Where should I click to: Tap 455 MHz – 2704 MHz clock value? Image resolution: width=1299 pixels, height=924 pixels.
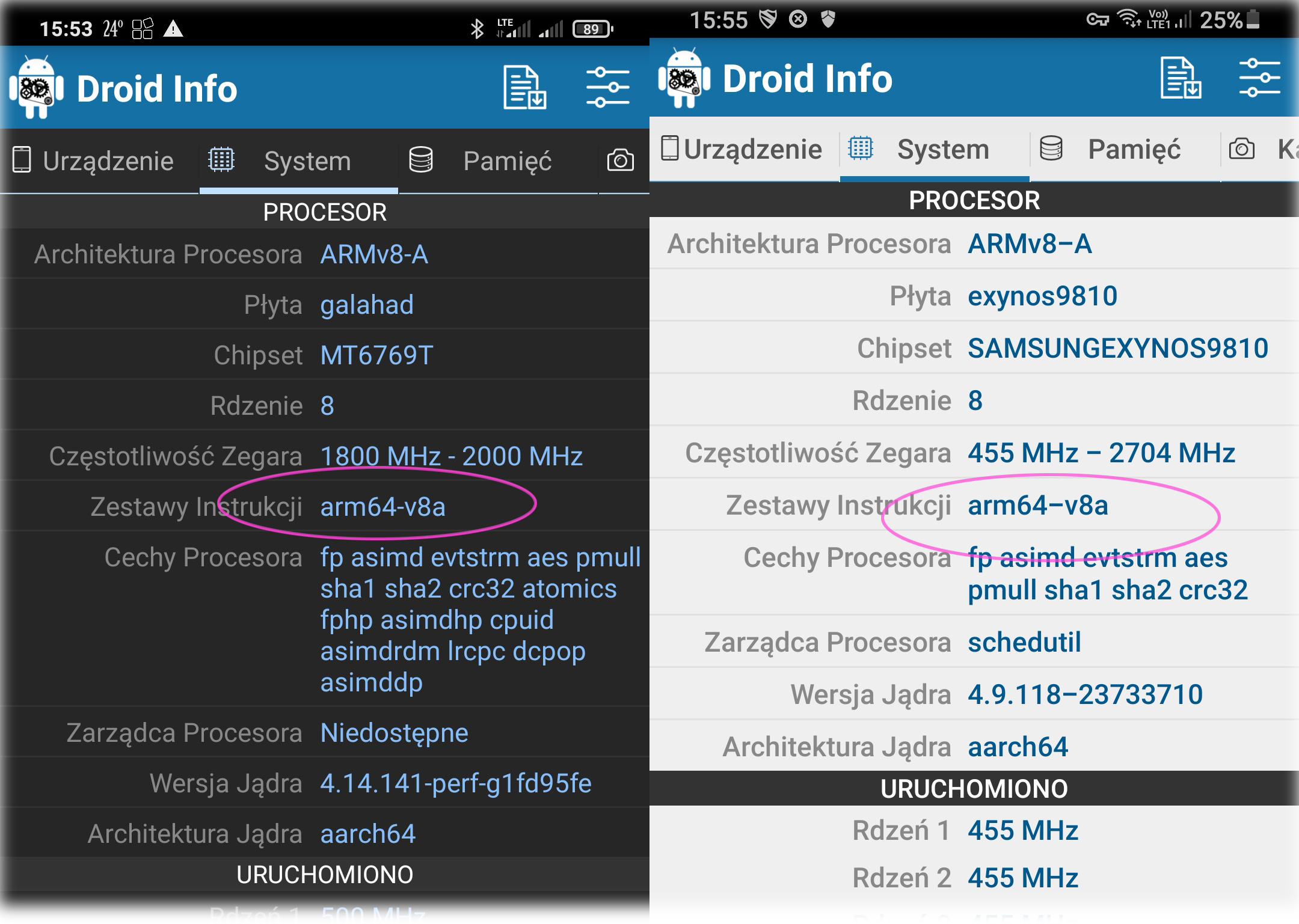(1101, 453)
